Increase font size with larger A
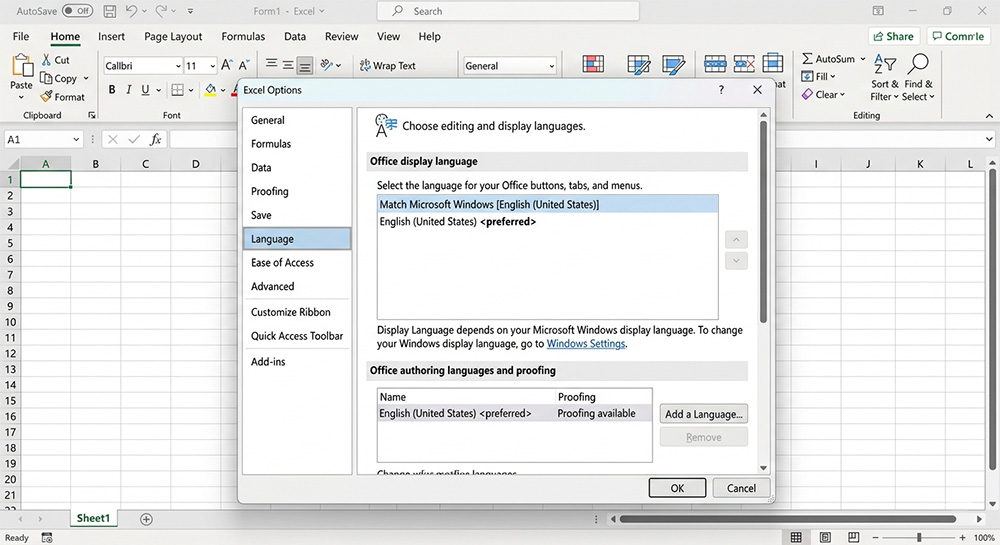Image resolution: width=1000 pixels, height=545 pixels. click(226, 65)
